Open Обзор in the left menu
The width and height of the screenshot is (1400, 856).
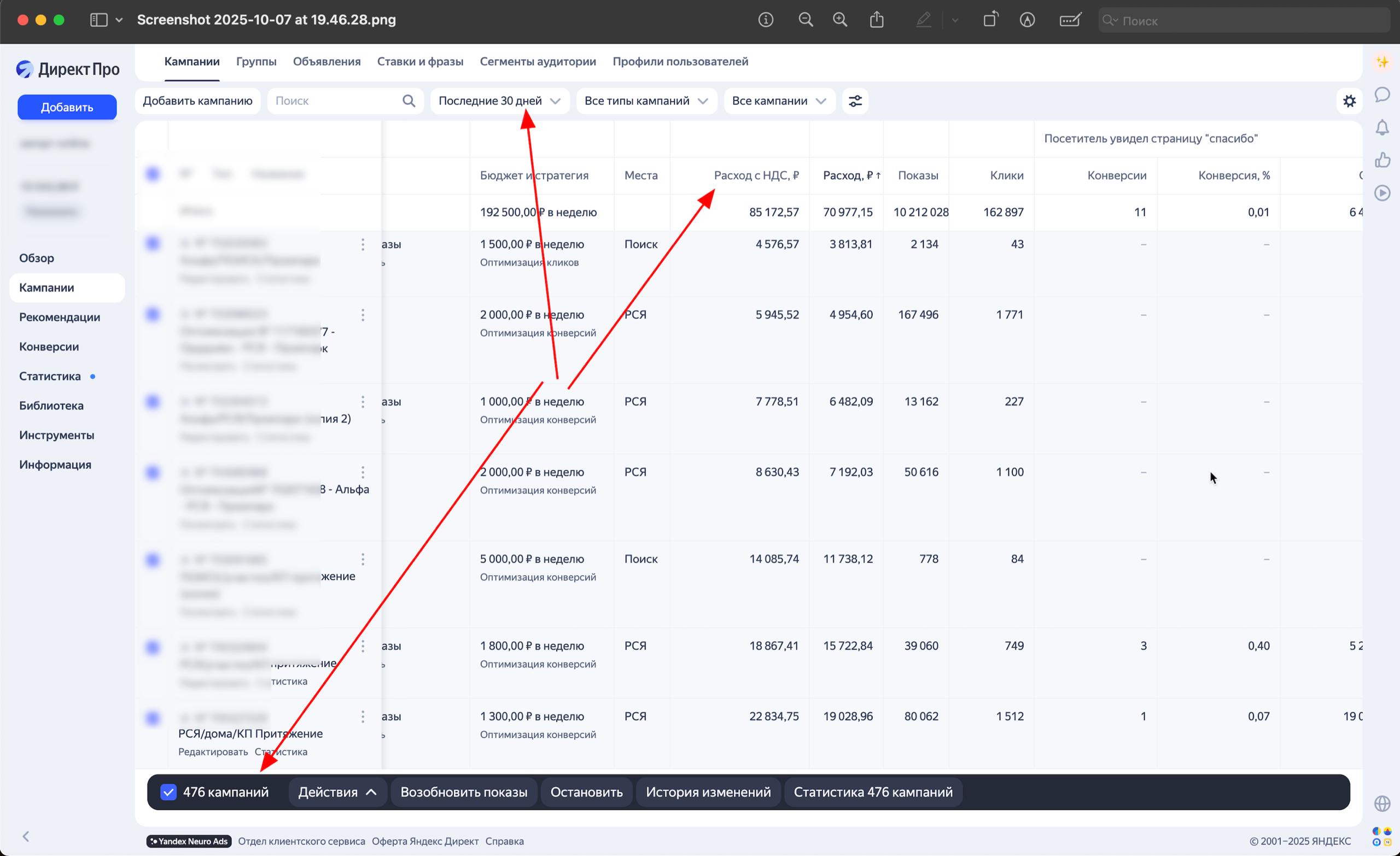coord(36,258)
